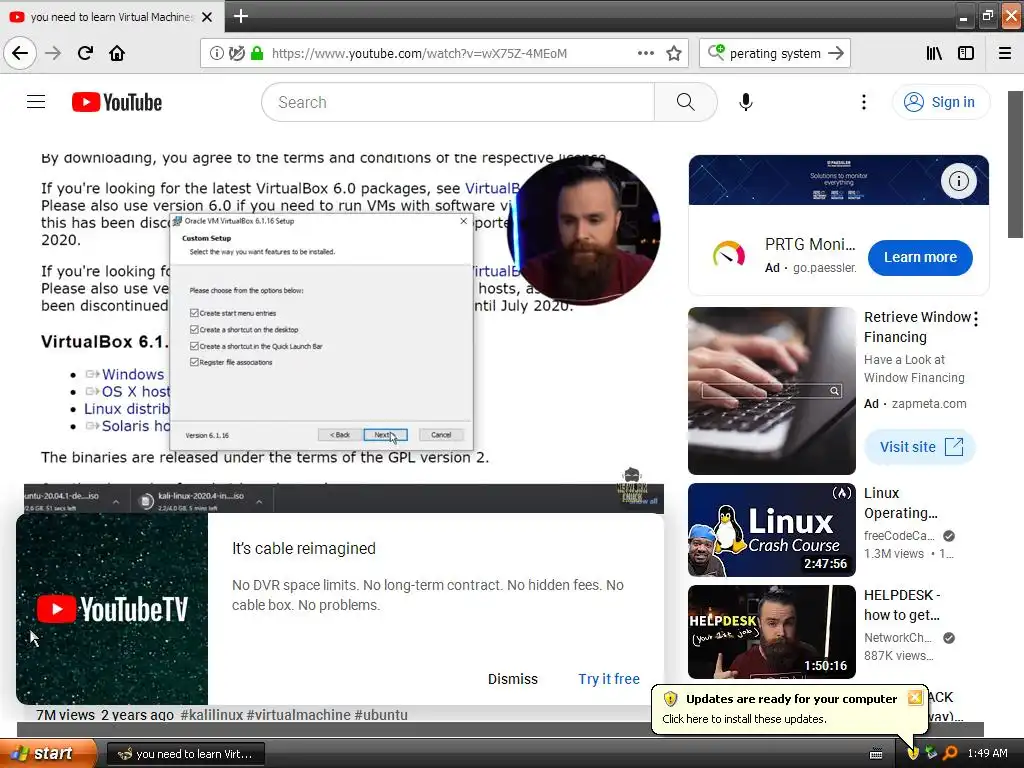Open the Firefox hamburger menu

pyautogui.click(x=1005, y=54)
